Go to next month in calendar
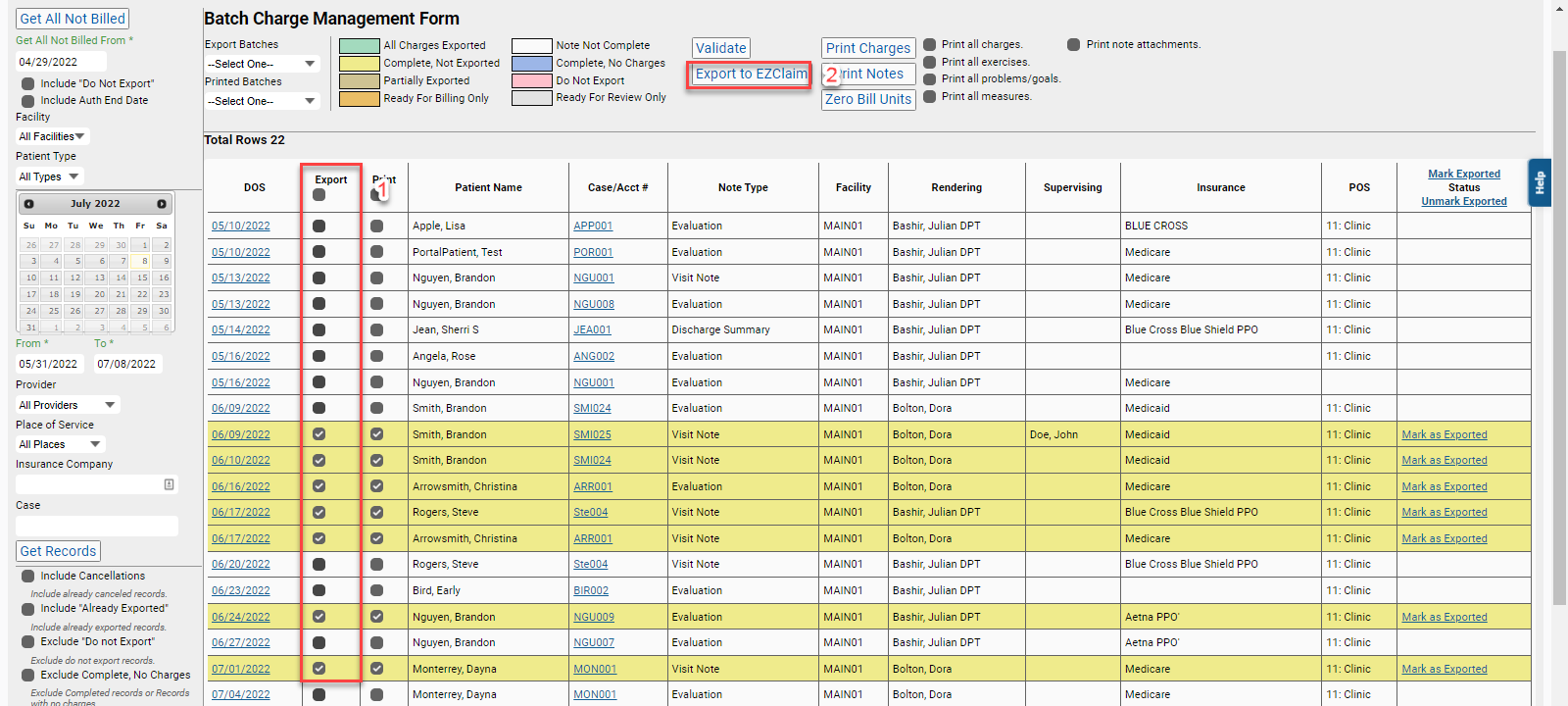The height and width of the screenshot is (706, 1568). click(162, 204)
